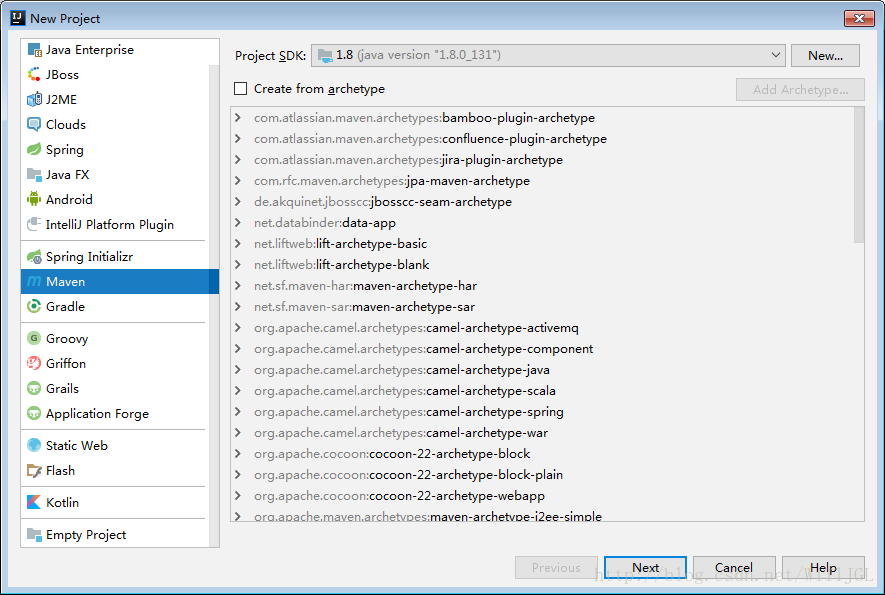Enable Create from archetype checkbox

[240, 89]
